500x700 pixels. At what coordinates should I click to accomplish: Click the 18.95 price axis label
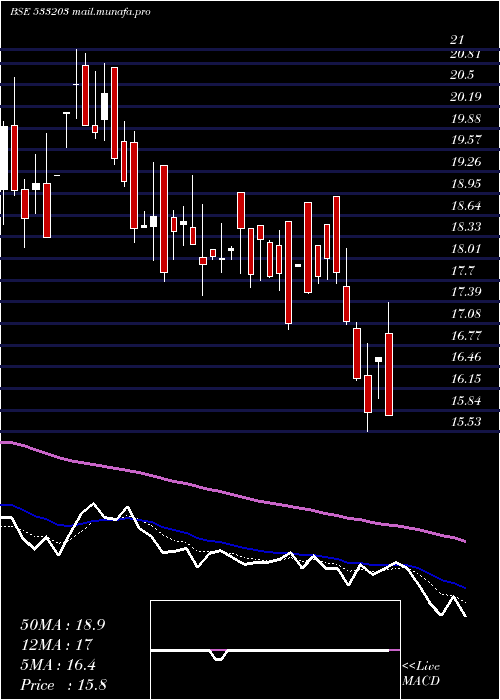pos(465,183)
